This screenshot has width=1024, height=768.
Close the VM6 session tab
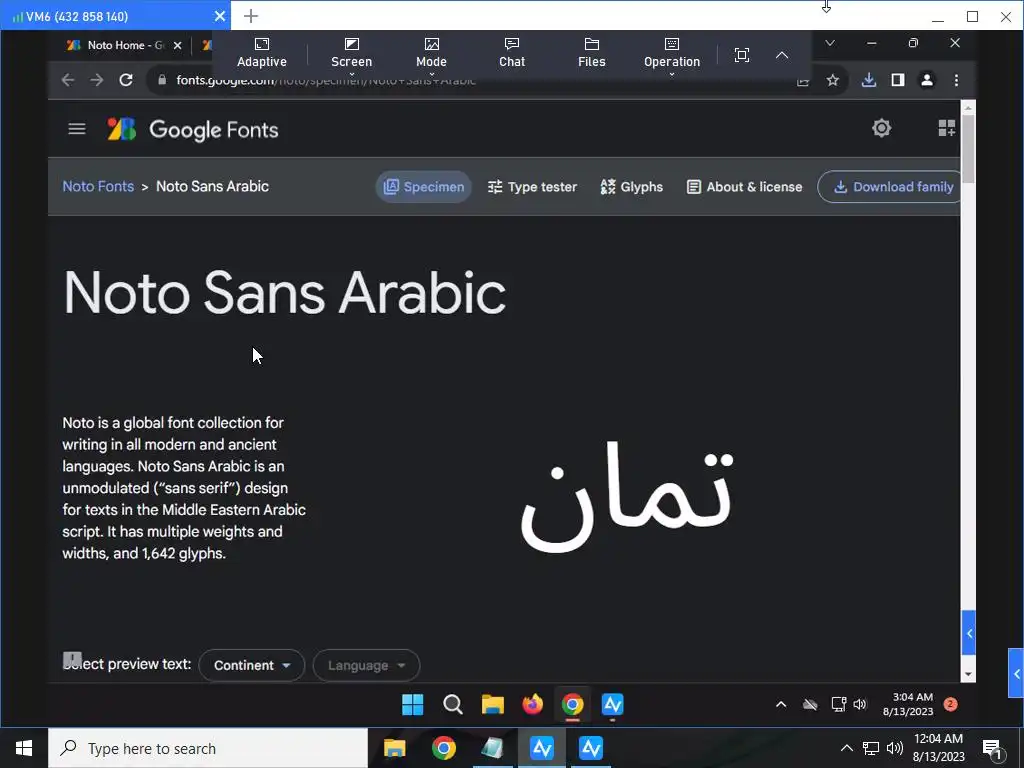[220, 16]
